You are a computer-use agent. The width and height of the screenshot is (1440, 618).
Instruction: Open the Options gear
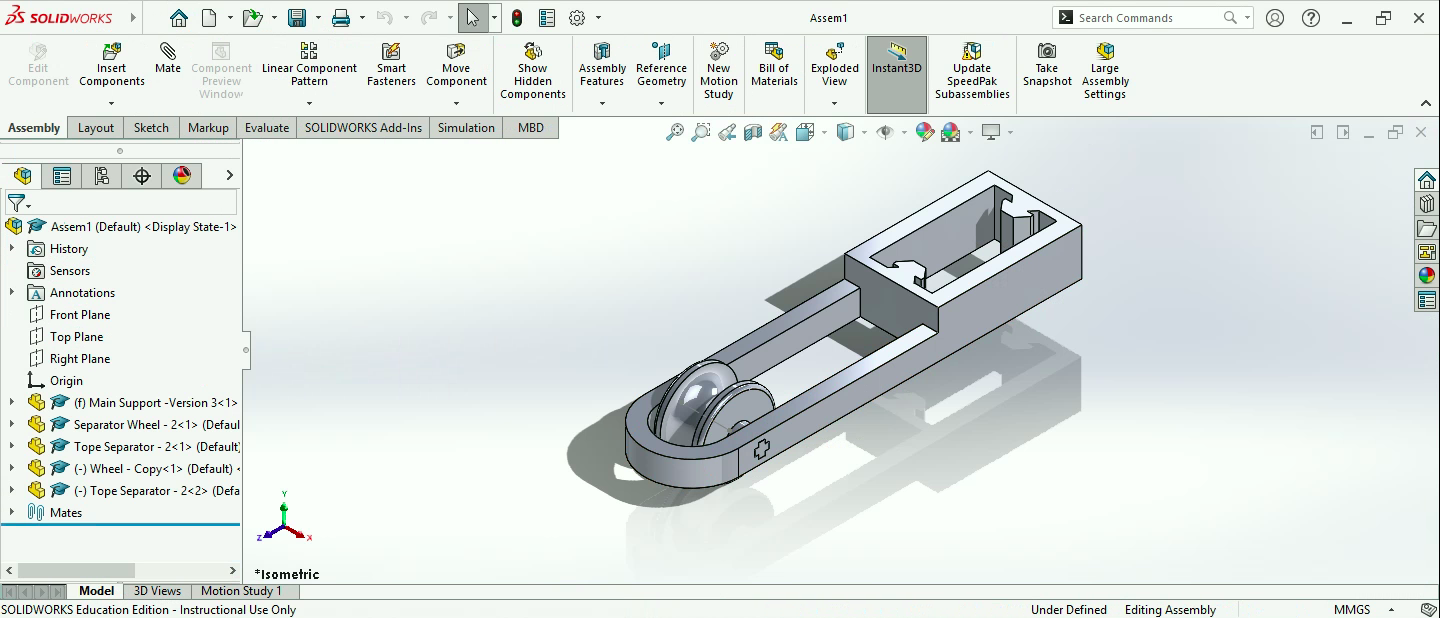click(x=577, y=18)
